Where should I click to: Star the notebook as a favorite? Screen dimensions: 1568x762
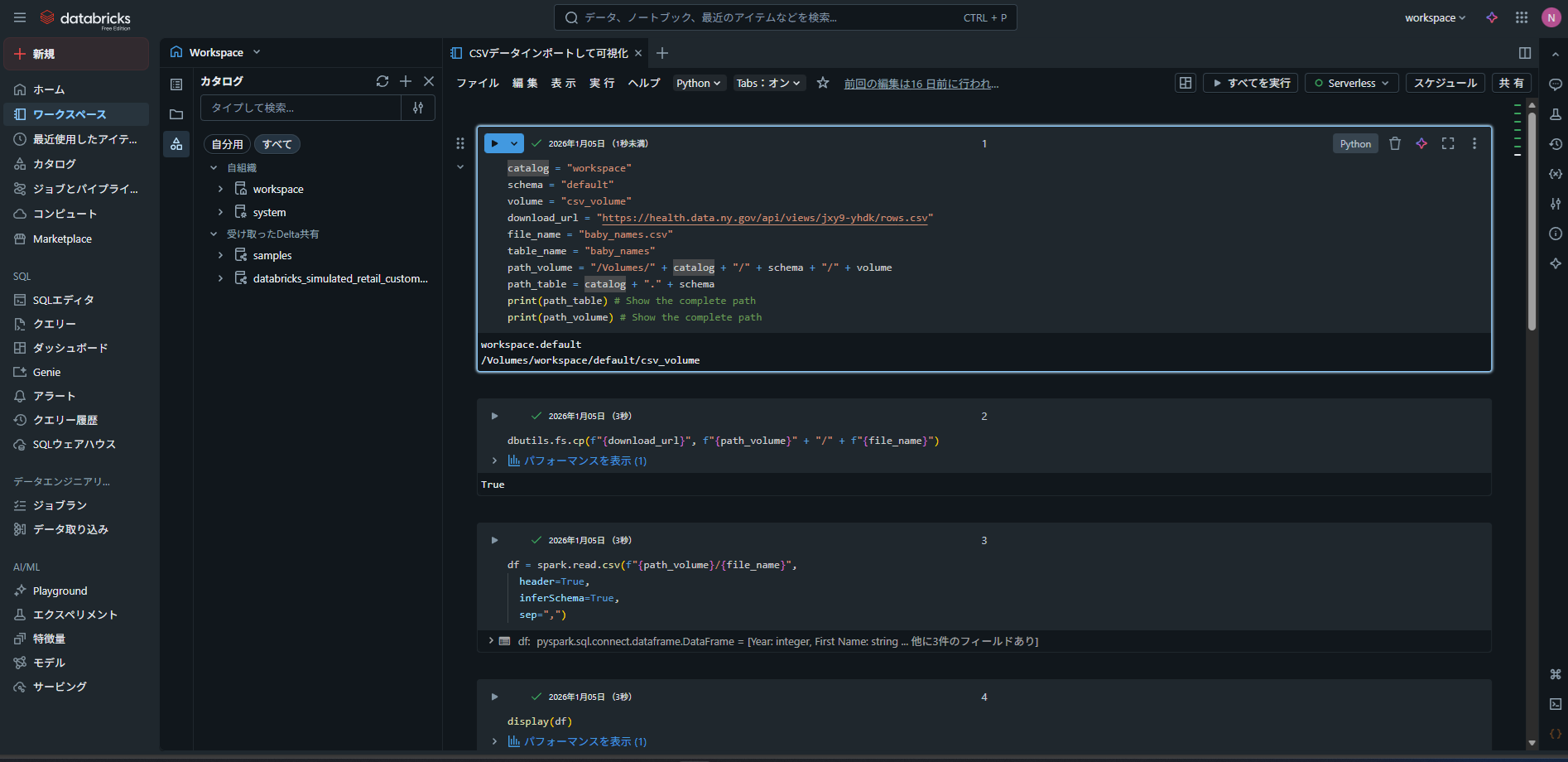(x=822, y=83)
